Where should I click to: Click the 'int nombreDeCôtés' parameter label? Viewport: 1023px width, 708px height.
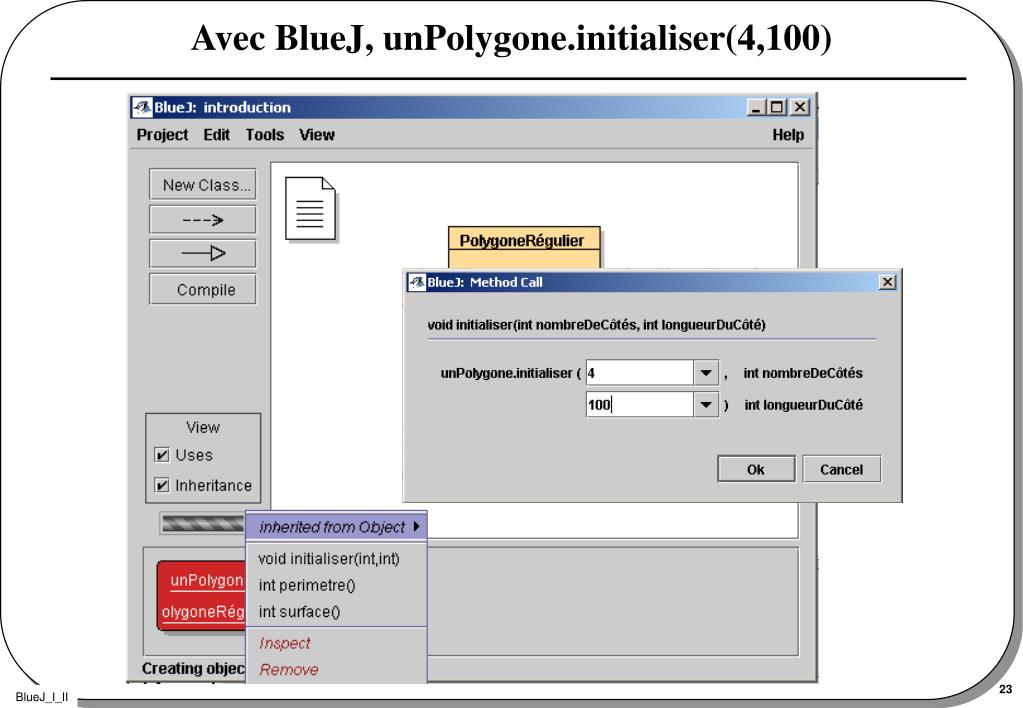coord(803,373)
